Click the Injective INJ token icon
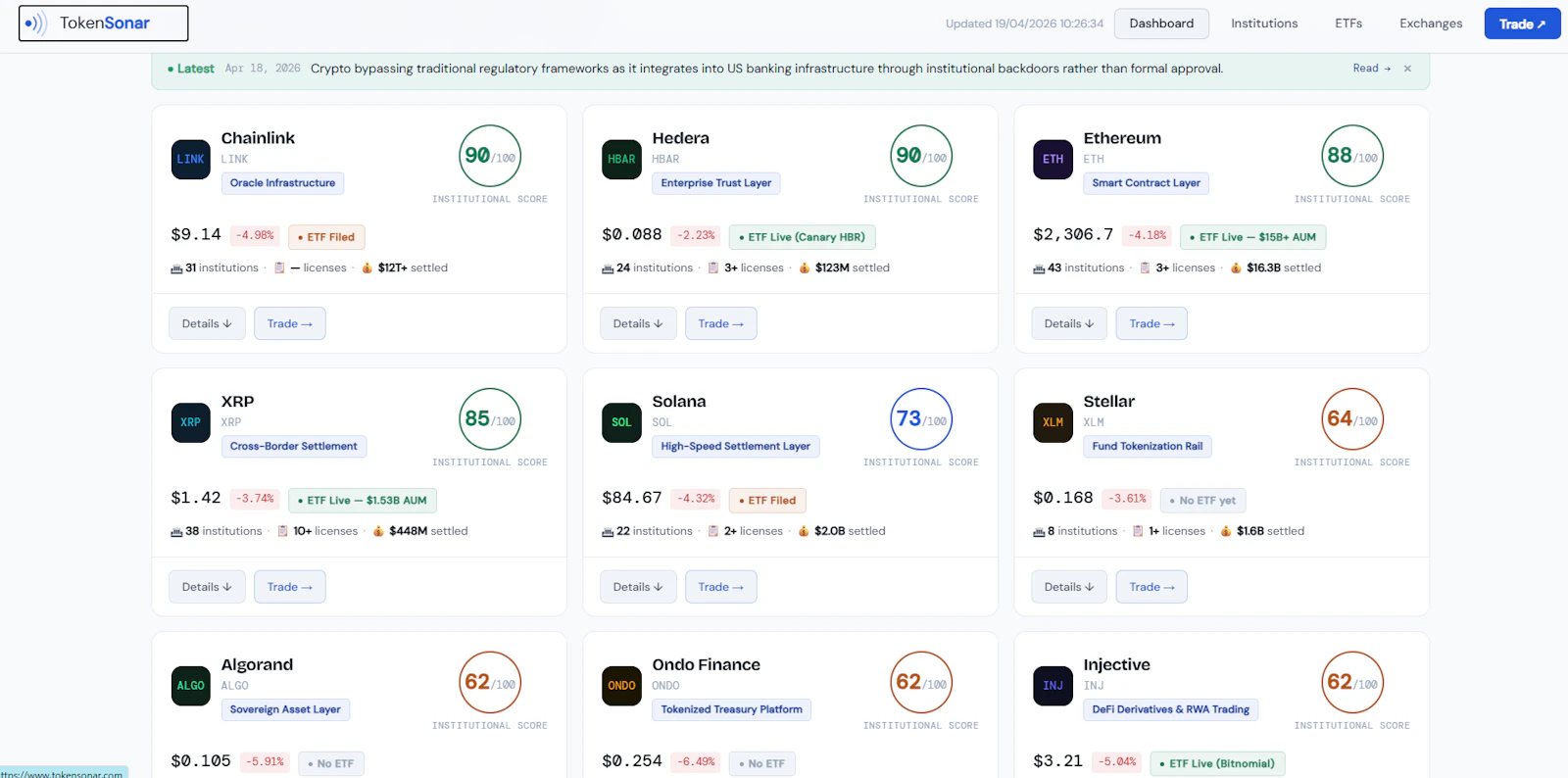 coord(1053,686)
